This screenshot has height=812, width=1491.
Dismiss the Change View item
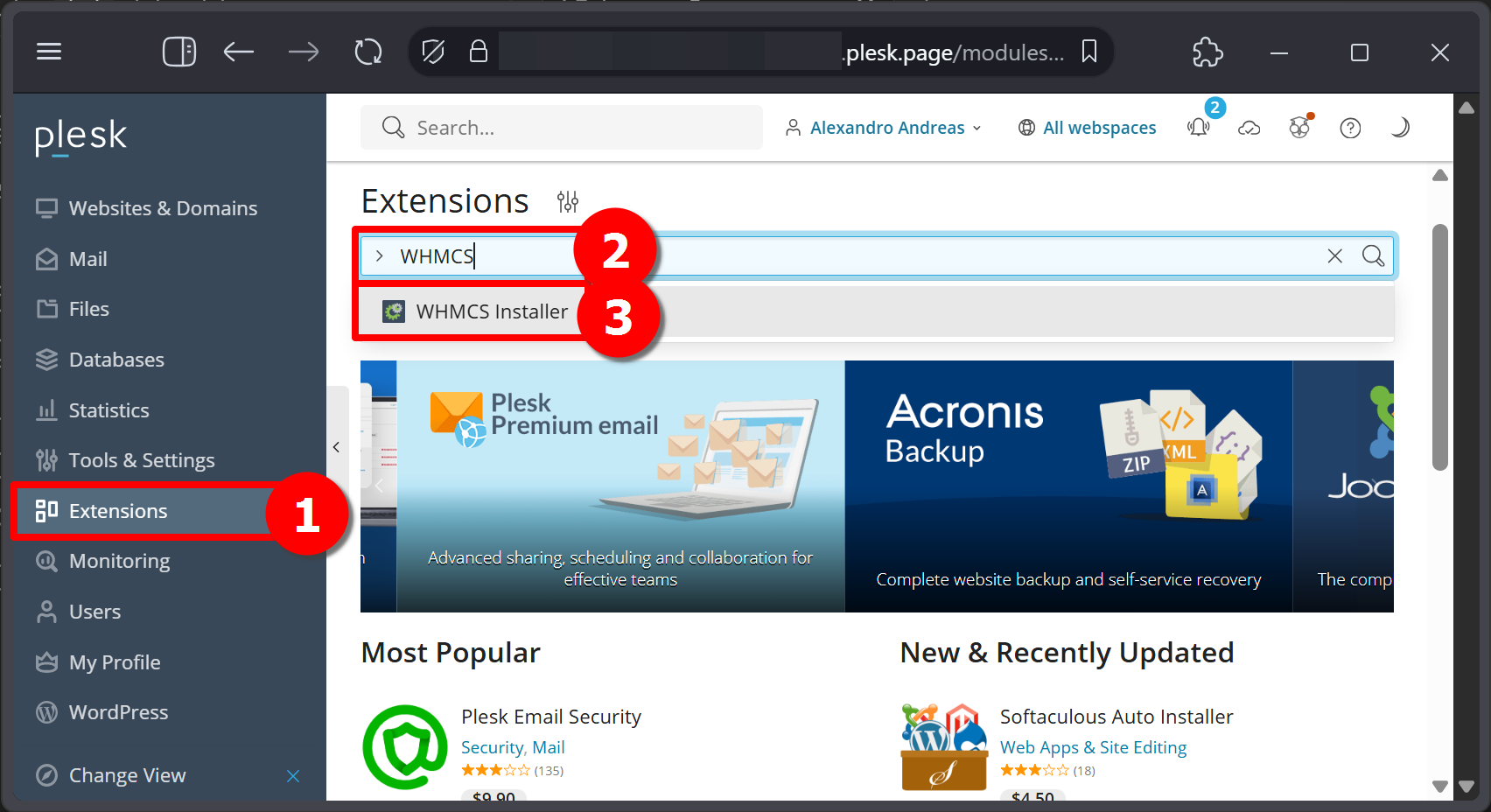[293, 776]
